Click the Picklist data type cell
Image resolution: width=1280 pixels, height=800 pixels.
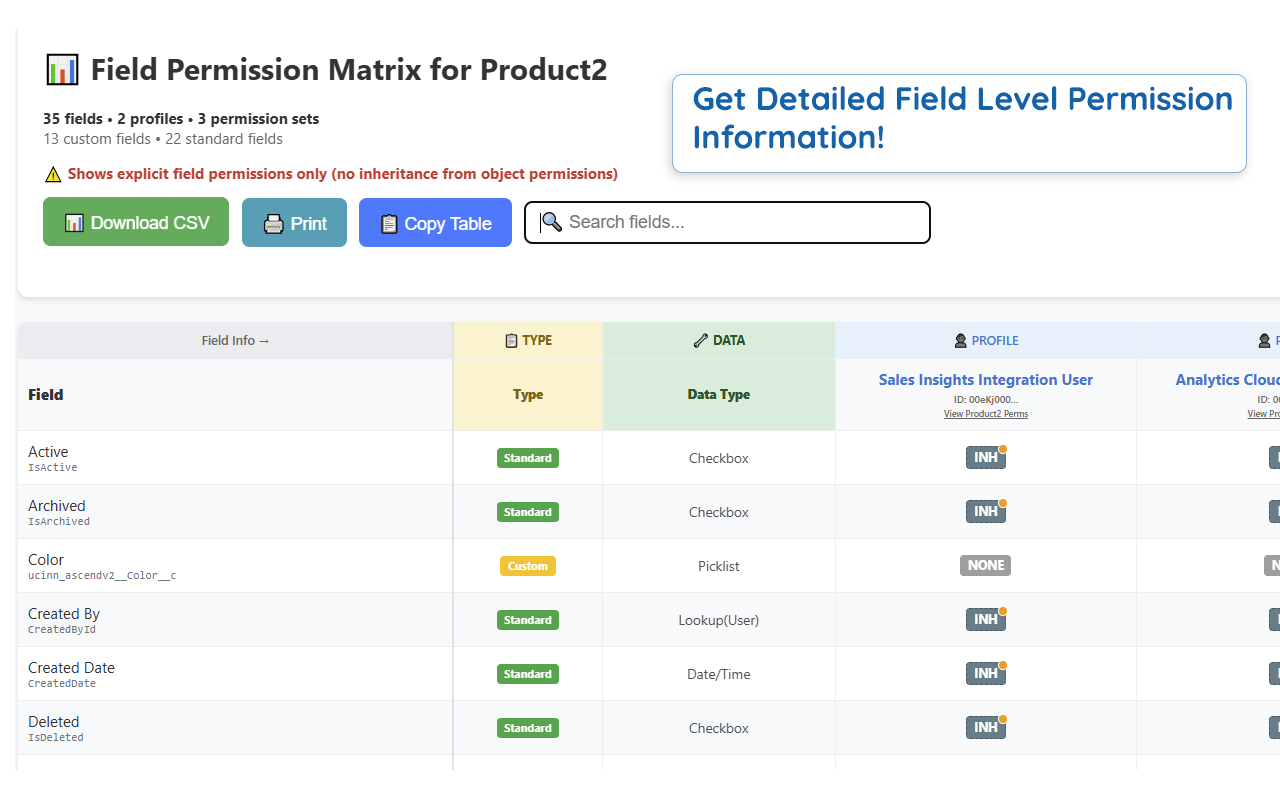pos(719,566)
